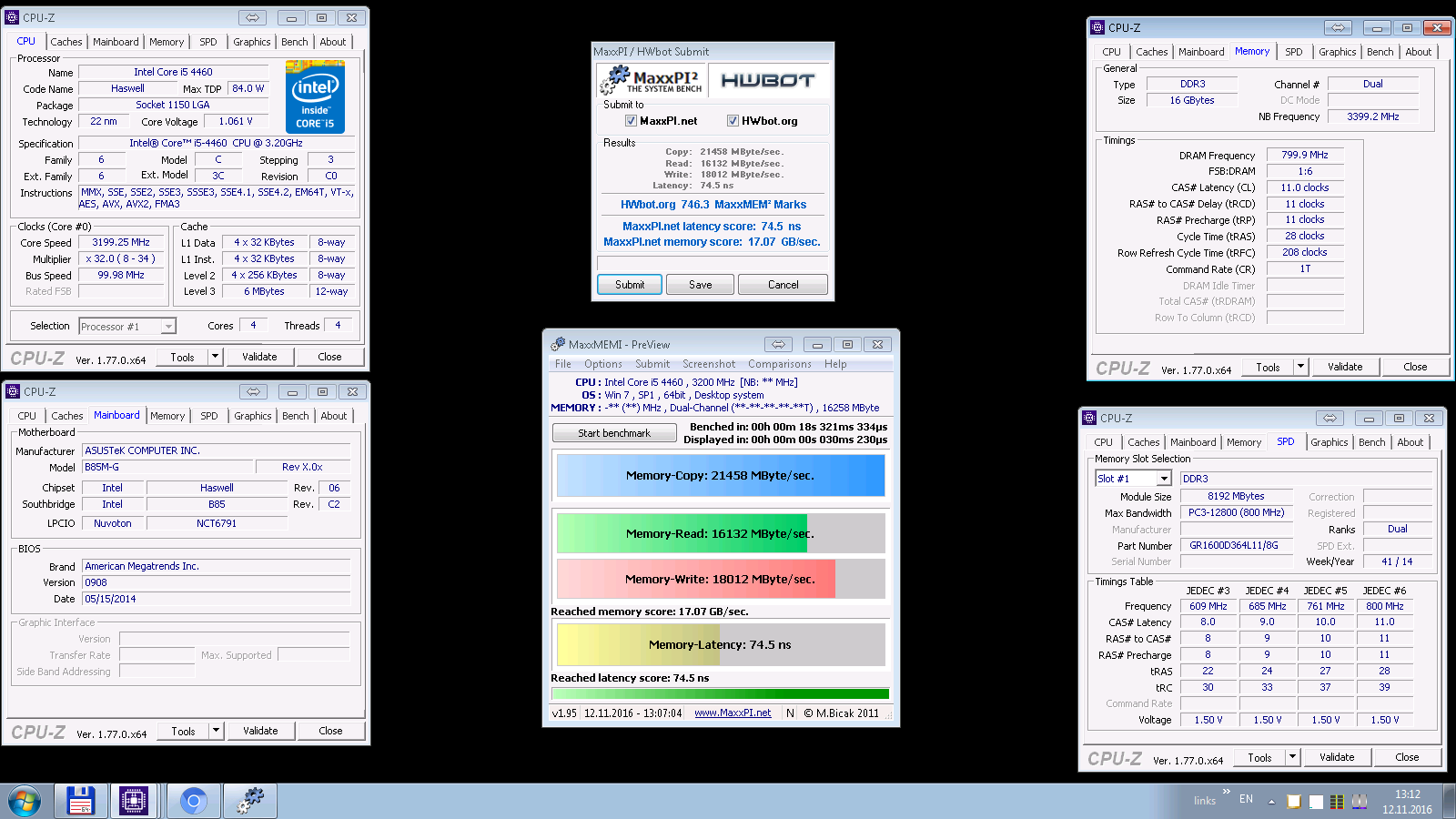The height and width of the screenshot is (819, 1456).
Task: Switch to Graphics tab in CPU-Z Memory window
Action: [x=1337, y=52]
